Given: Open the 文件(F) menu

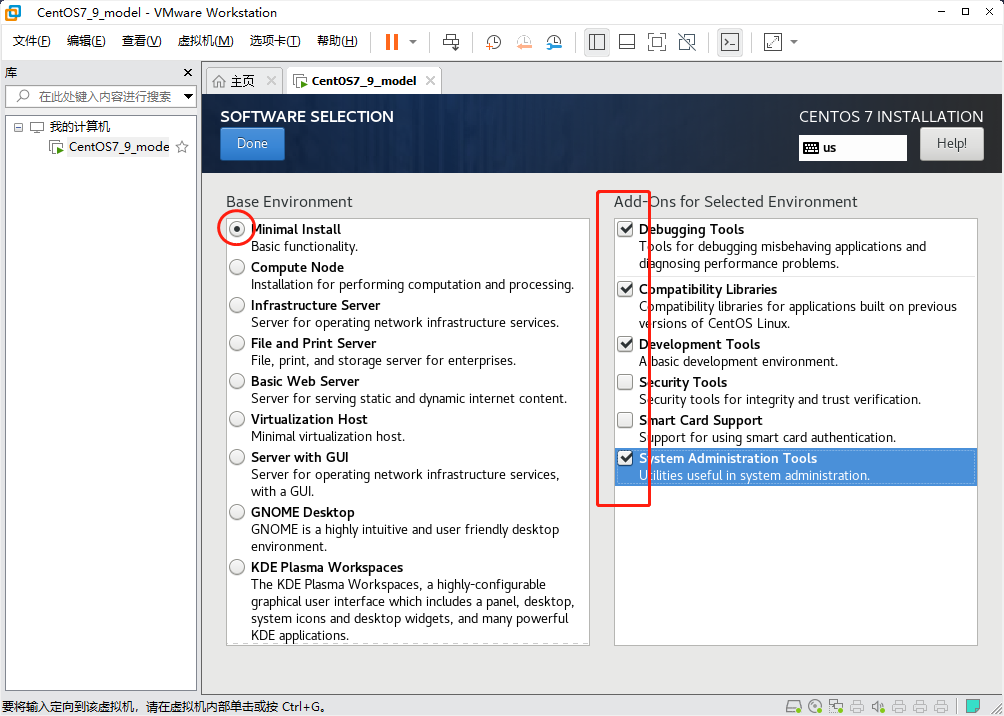Looking at the screenshot, I should (31, 42).
